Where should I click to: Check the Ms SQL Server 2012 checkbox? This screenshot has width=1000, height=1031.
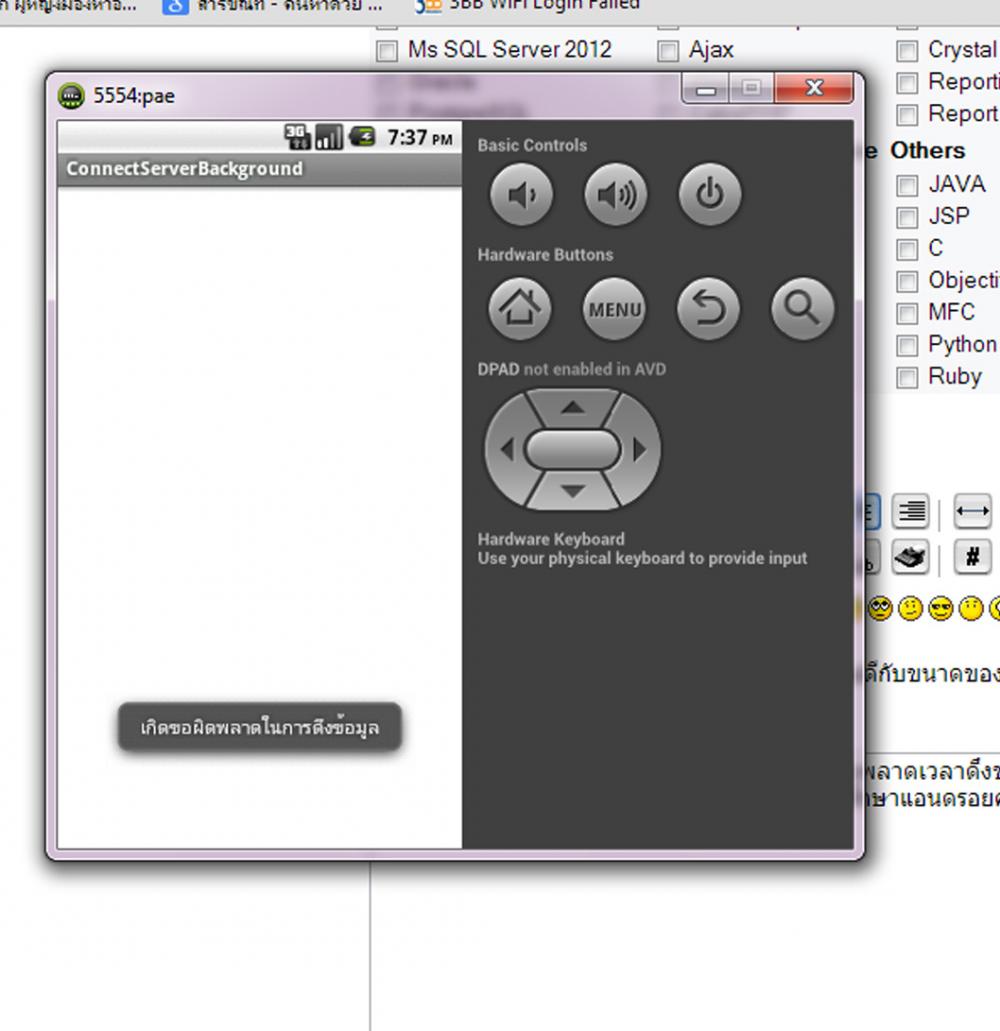pos(387,51)
